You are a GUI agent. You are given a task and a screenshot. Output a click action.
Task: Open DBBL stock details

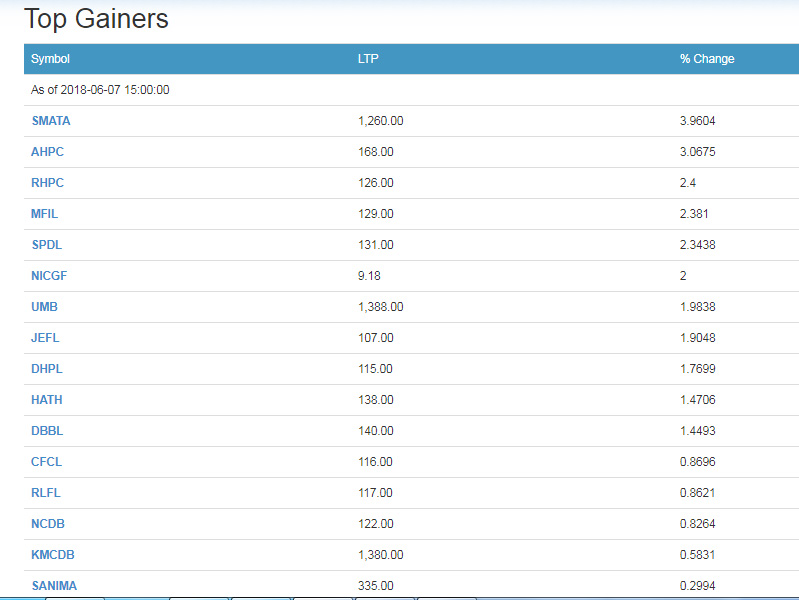click(x=47, y=431)
